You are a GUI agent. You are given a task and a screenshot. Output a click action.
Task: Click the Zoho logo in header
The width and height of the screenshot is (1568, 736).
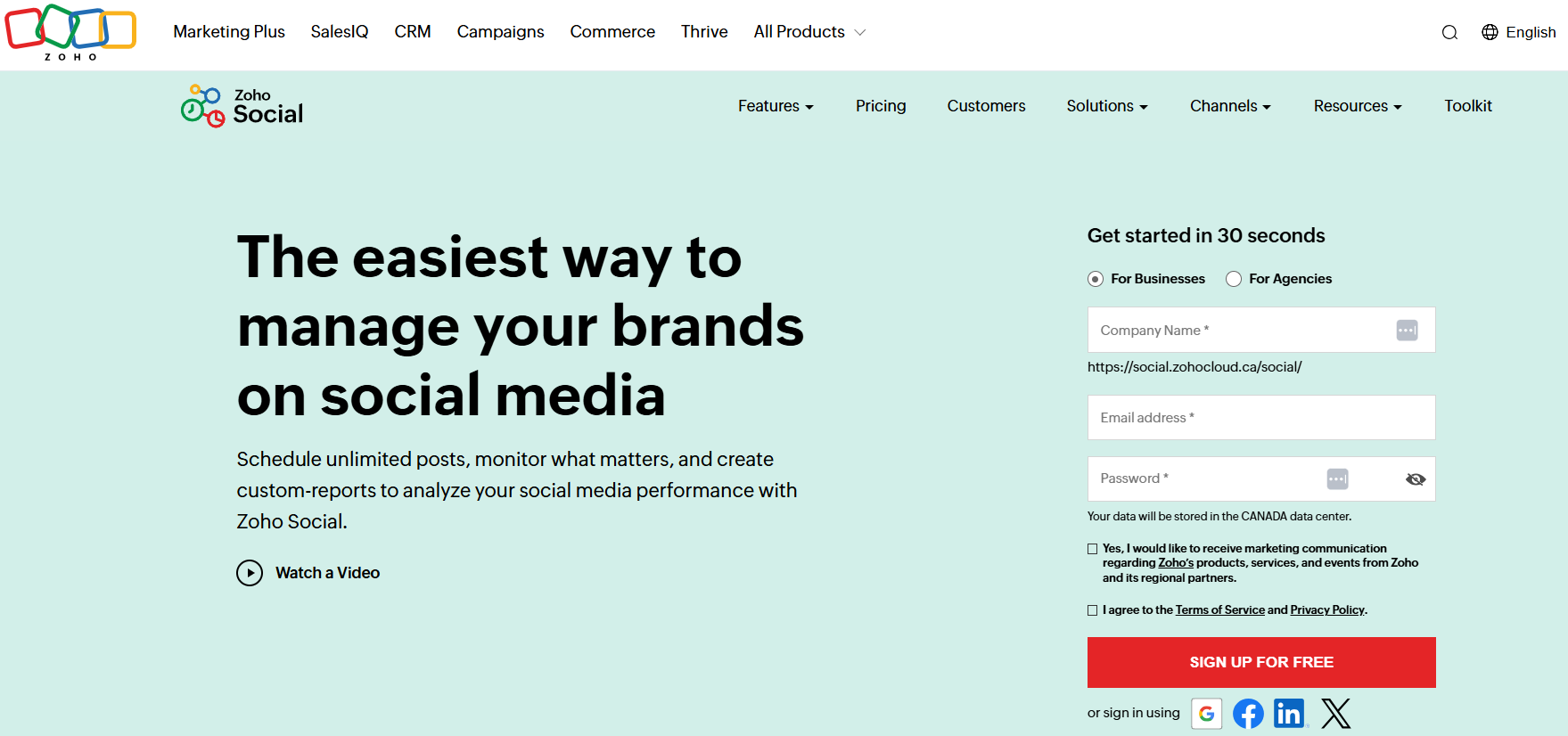pos(70,33)
